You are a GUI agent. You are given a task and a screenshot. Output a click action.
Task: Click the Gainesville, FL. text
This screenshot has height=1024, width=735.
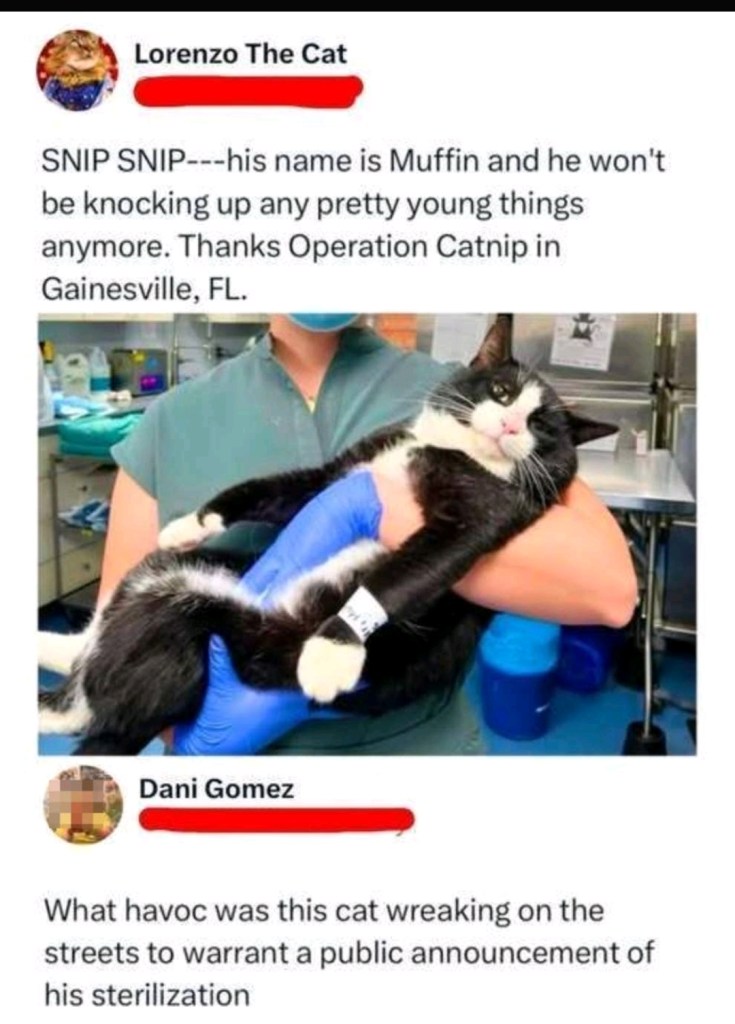pyautogui.click(x=144, y=288)
